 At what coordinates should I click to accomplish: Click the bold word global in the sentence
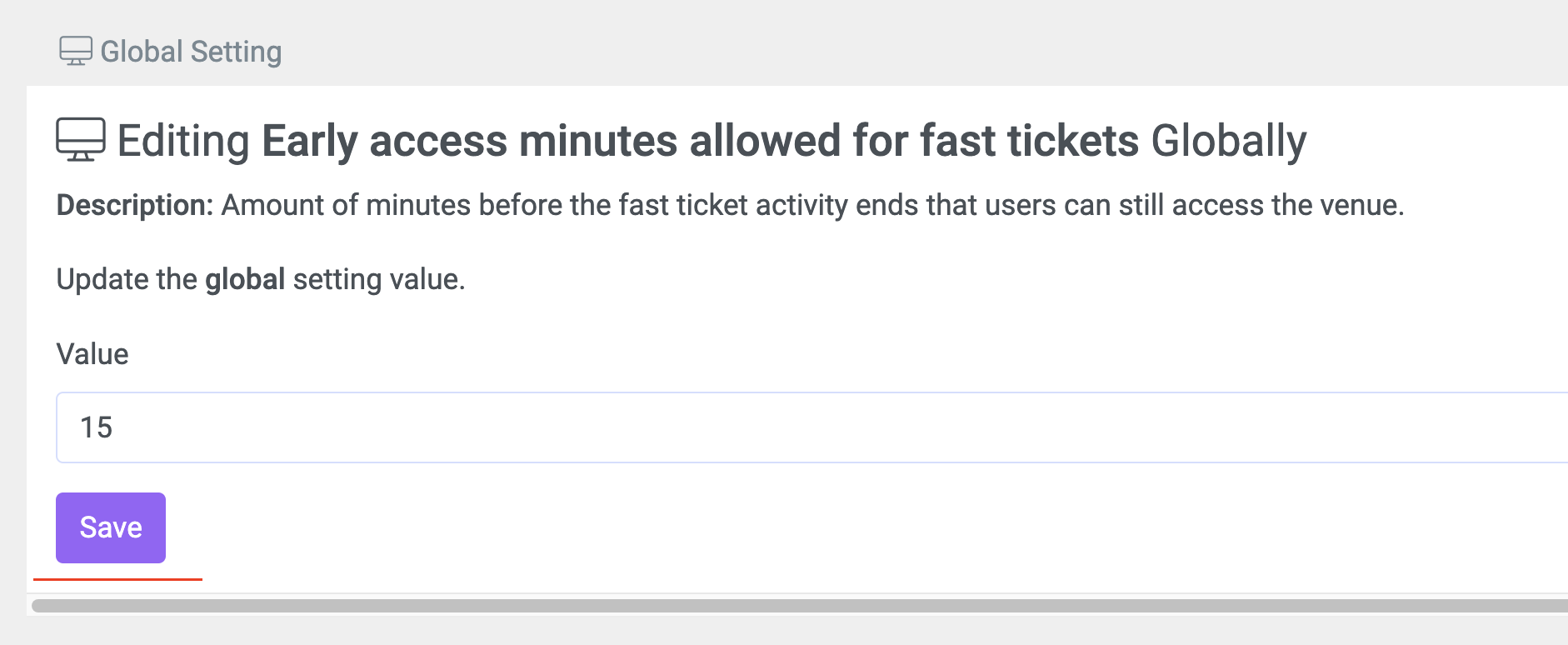pyautogui.click(x=246, y=278)
